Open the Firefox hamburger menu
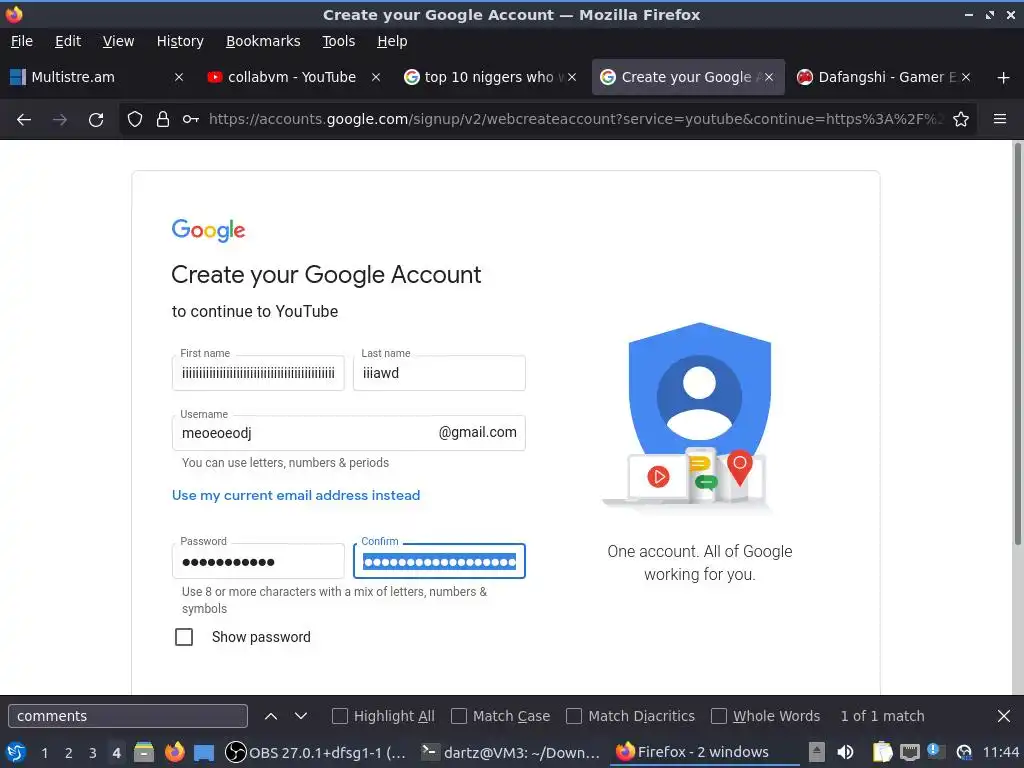The image size is (1024, 768). (x=1000, y=119)
